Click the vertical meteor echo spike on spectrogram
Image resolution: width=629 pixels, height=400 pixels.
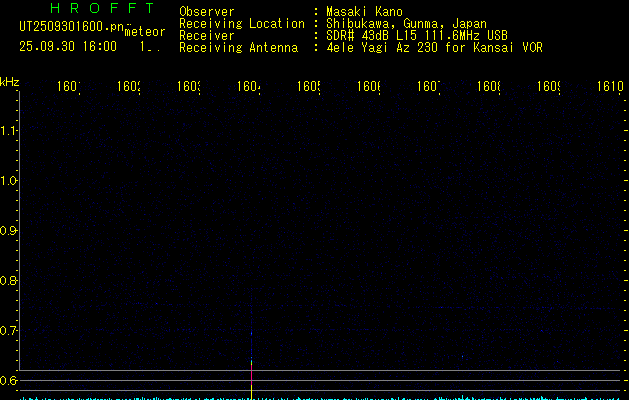coord(250,365)
